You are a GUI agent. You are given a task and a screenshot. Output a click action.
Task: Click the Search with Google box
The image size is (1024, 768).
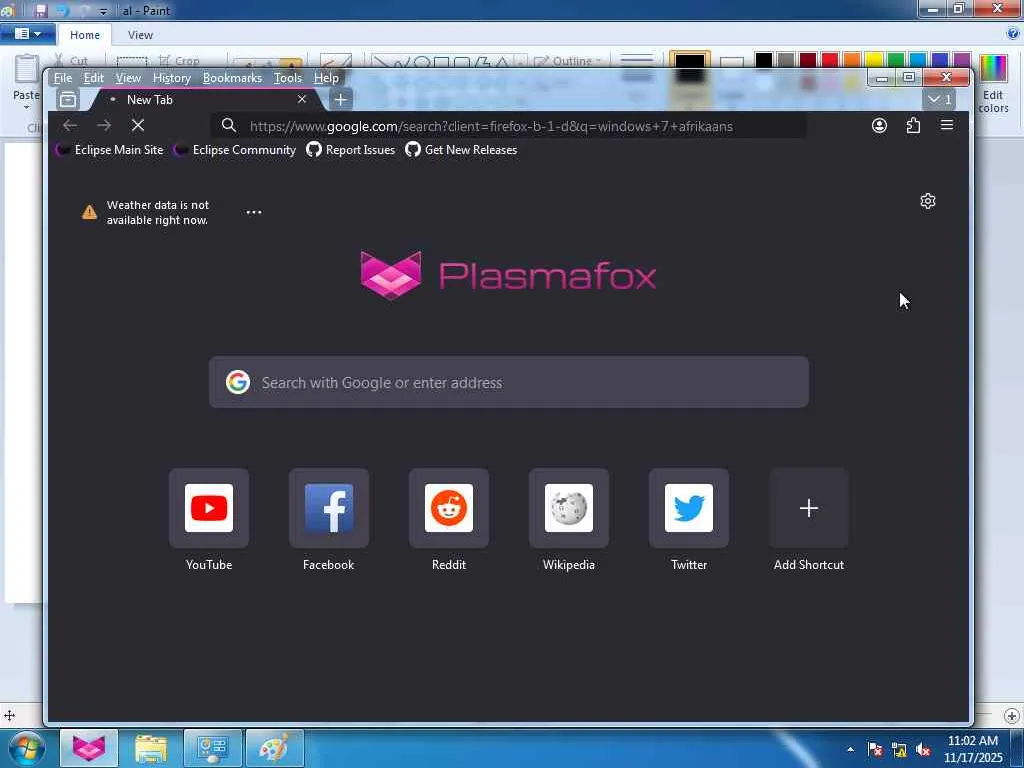[509, 382]
